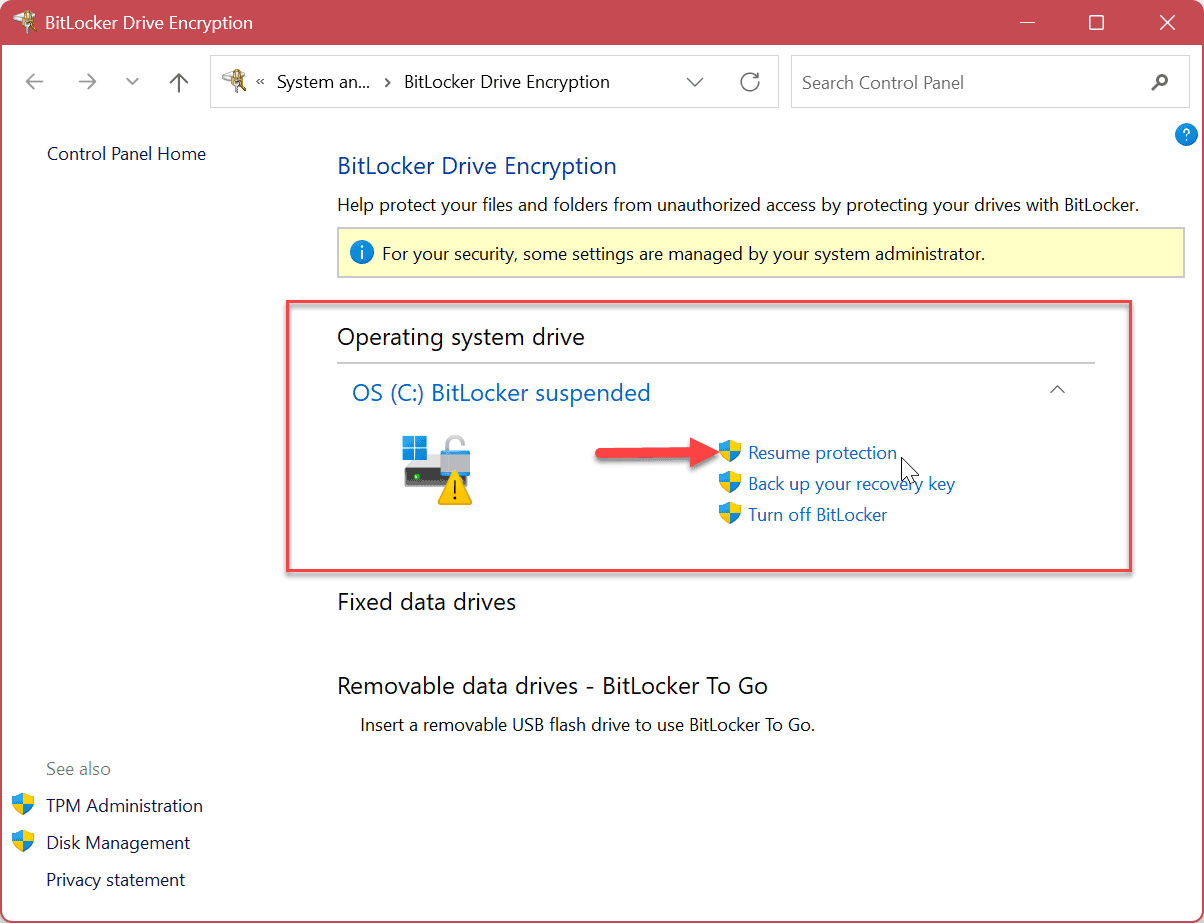Click shield icon next to TPM Administration
Image resolution: width=1204 pixels, height=923 pixels.
[23, 804]
